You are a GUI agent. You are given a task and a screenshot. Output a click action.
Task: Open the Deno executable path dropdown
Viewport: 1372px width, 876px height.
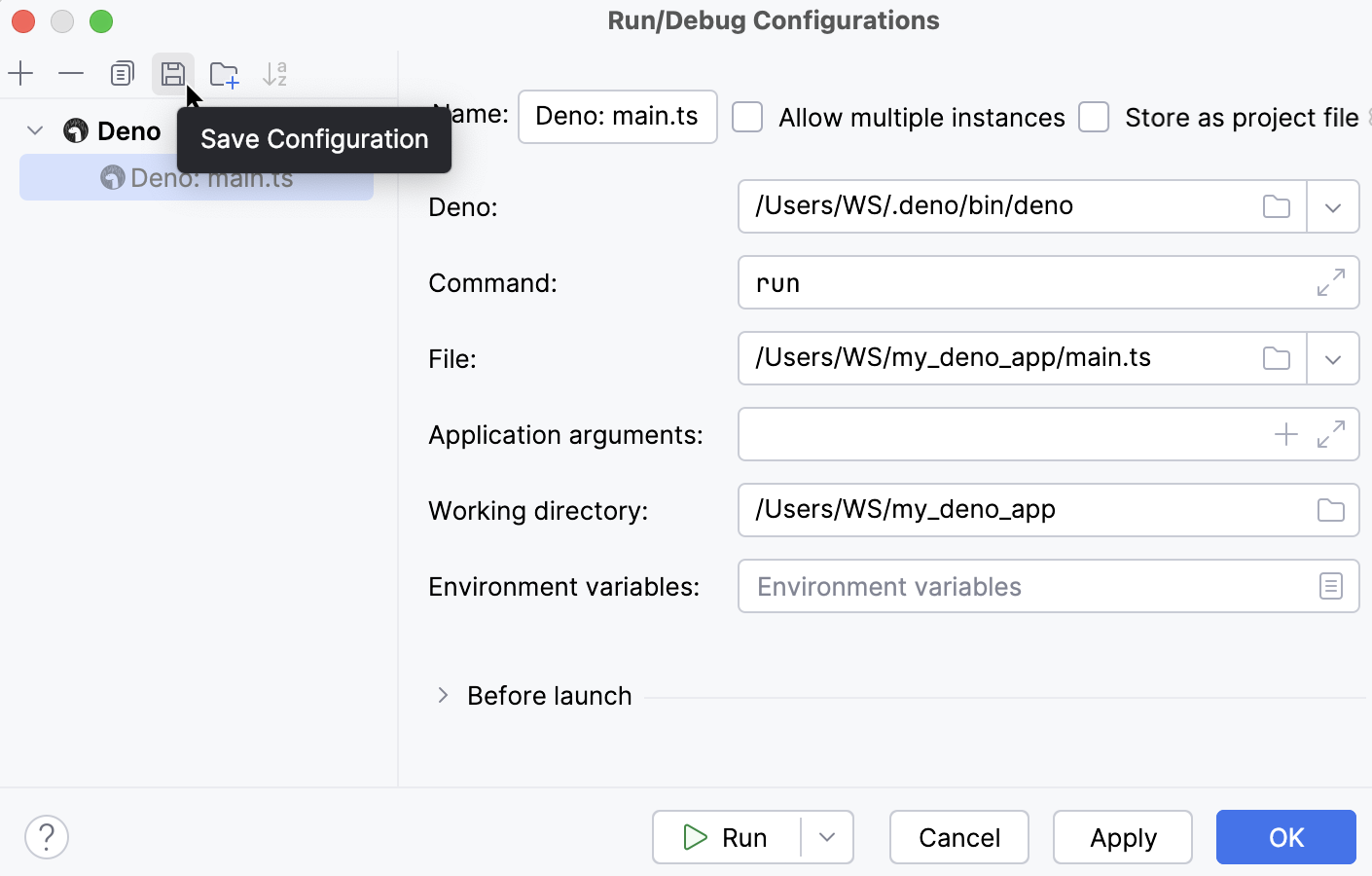(x=1333, y=205)
